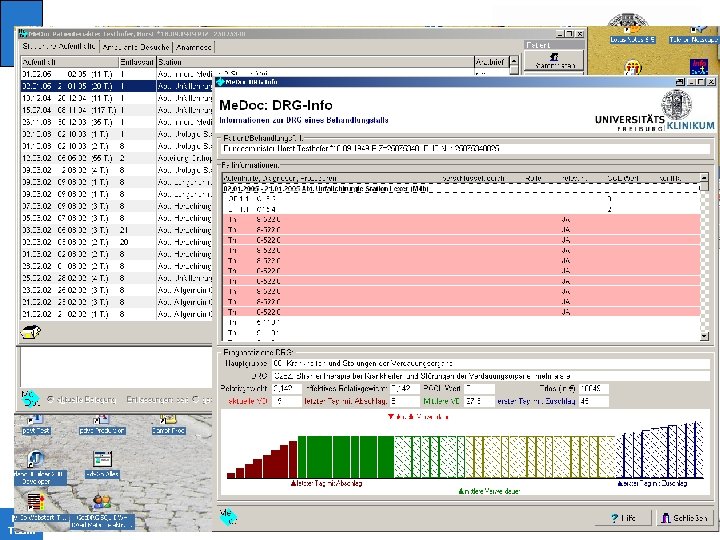Image resolution: width=720 pixels, height=540 pixels.
Task: Open the Anamnese tab
Action: (193, 47)
